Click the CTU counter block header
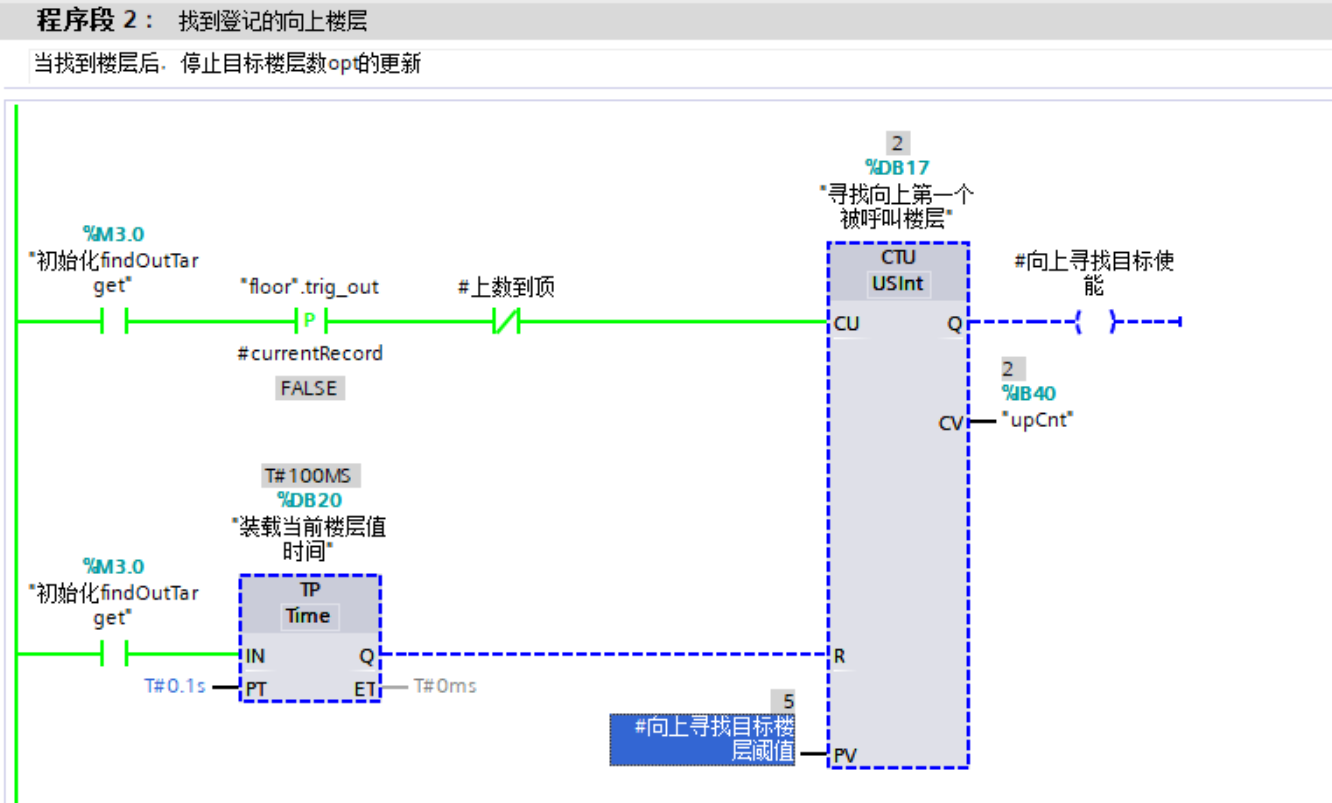The height and width of the screenshot is (803, 1332). click(x=898, y=257)
